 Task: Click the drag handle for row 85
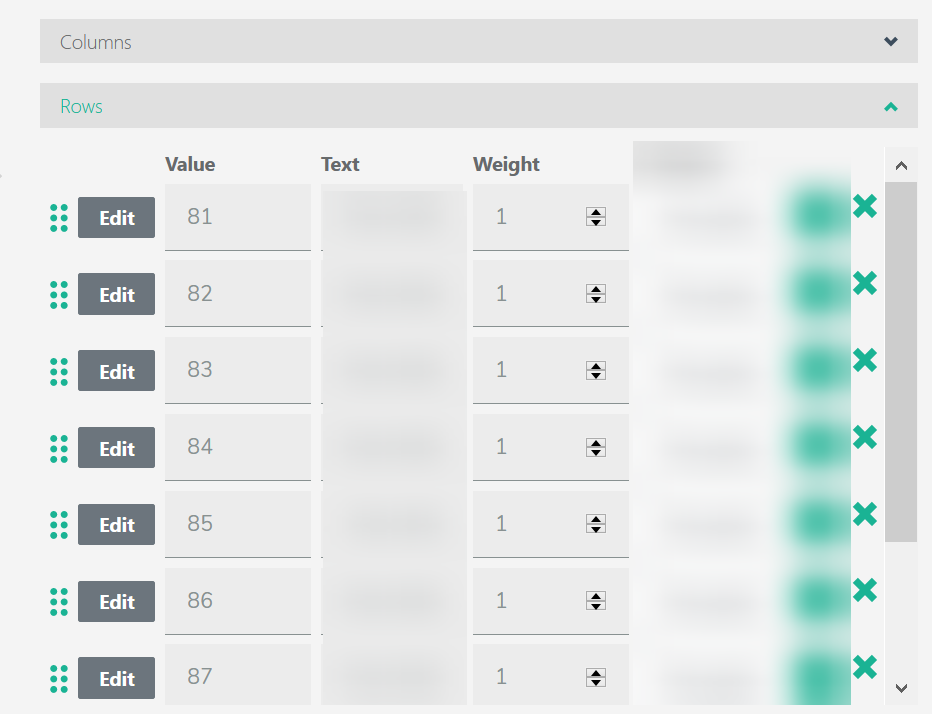[x=59, y=525]
